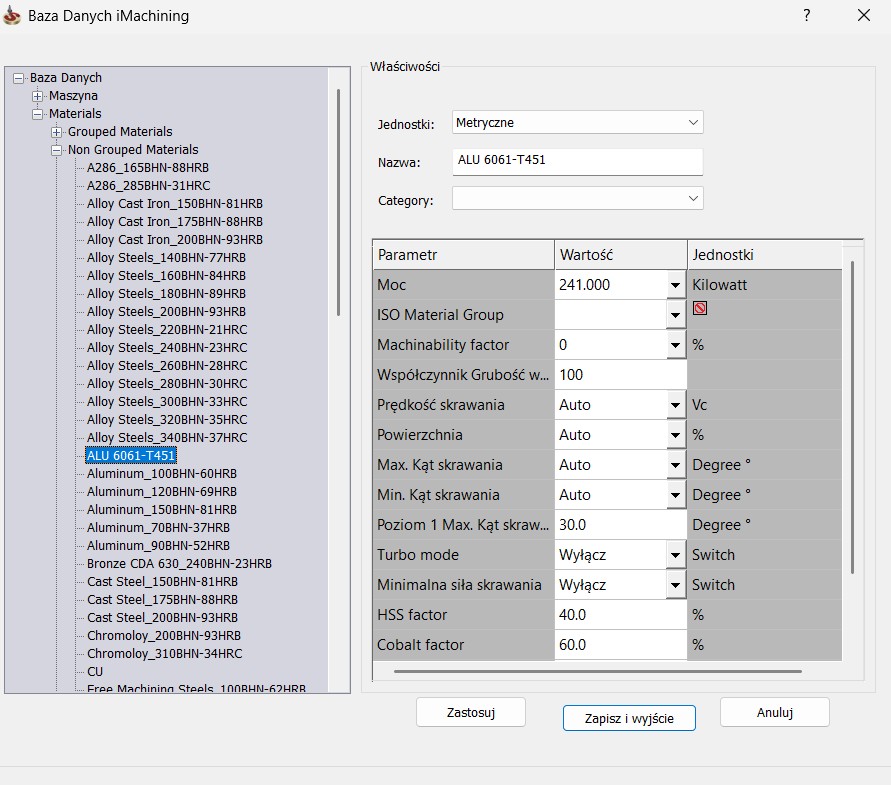Open the Moc value dropdown arrow
The image size is (891, 785).
pyautogui.click(x=675, y=285)
